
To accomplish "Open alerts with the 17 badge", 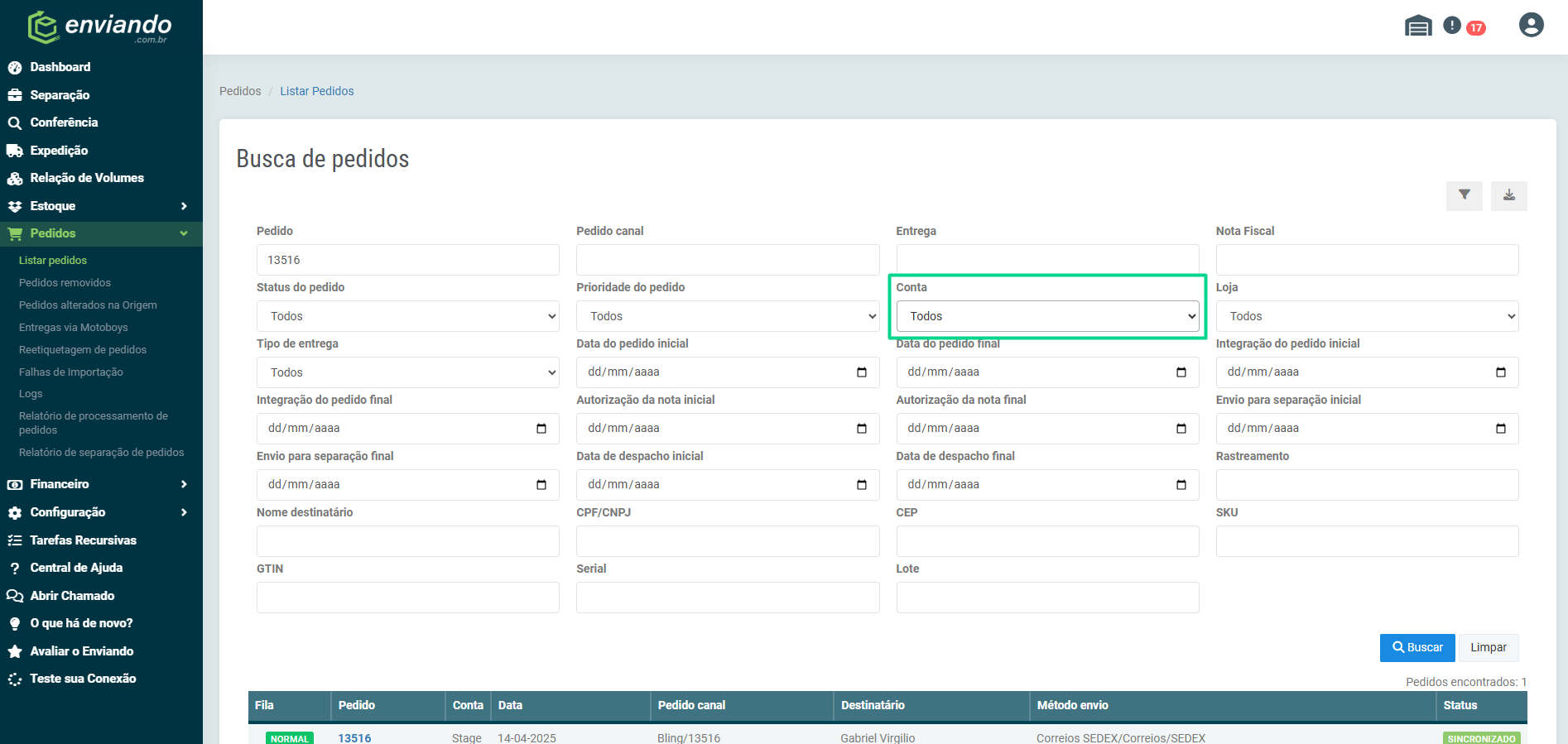I will pos(1464,26).
